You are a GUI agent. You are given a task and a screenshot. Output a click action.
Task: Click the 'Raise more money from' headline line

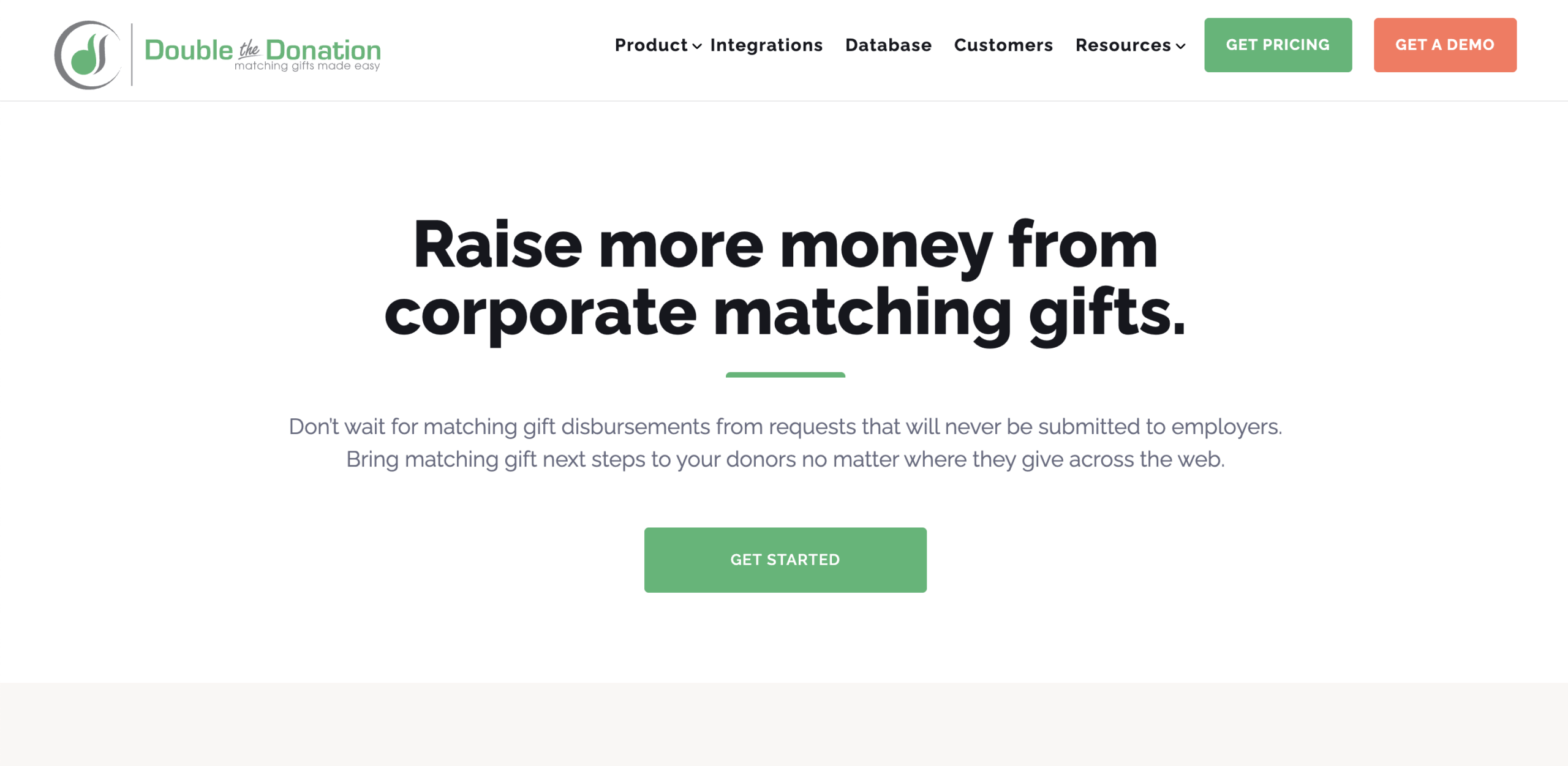[x=785, y=246]
